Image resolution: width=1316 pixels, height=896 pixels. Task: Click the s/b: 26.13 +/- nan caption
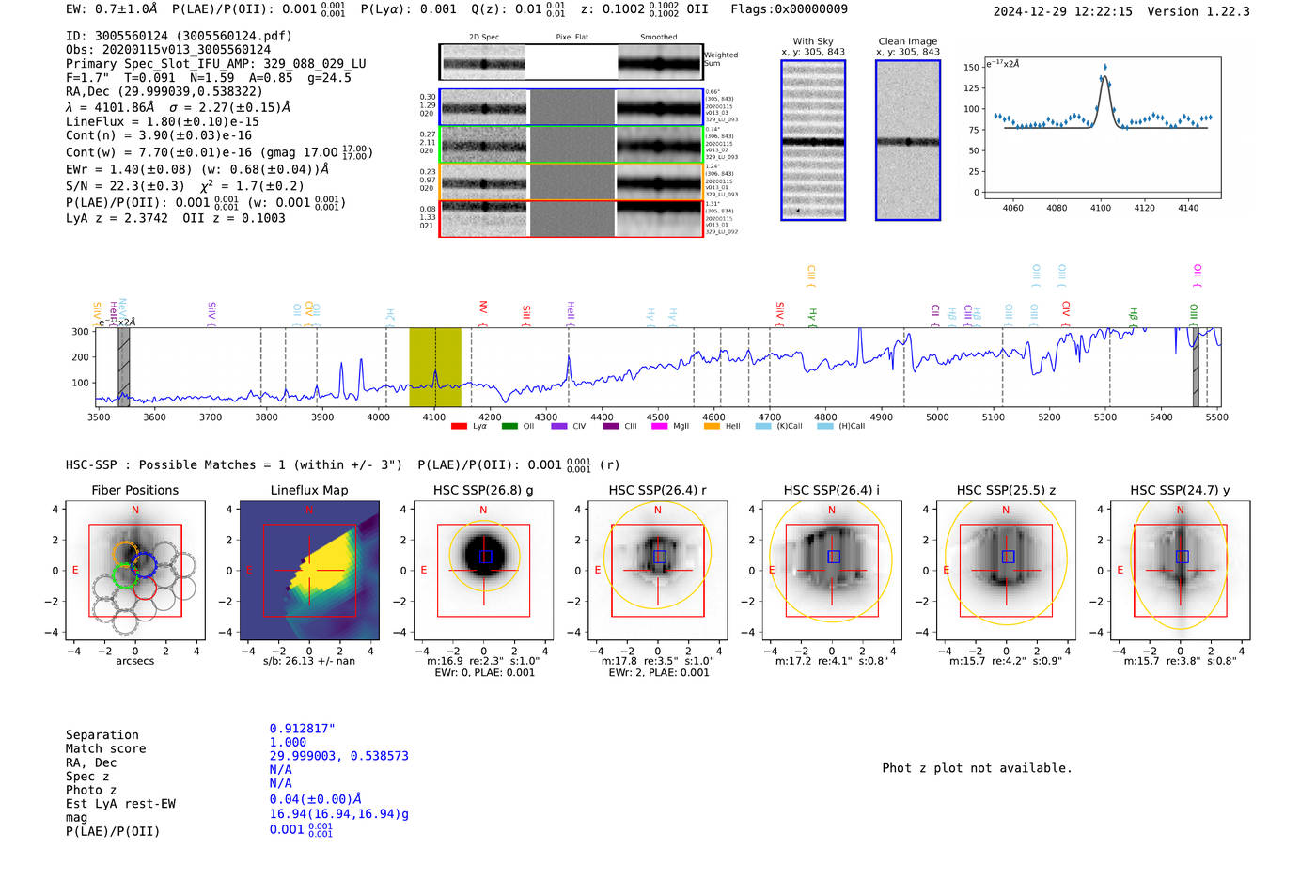pos(309,661)
